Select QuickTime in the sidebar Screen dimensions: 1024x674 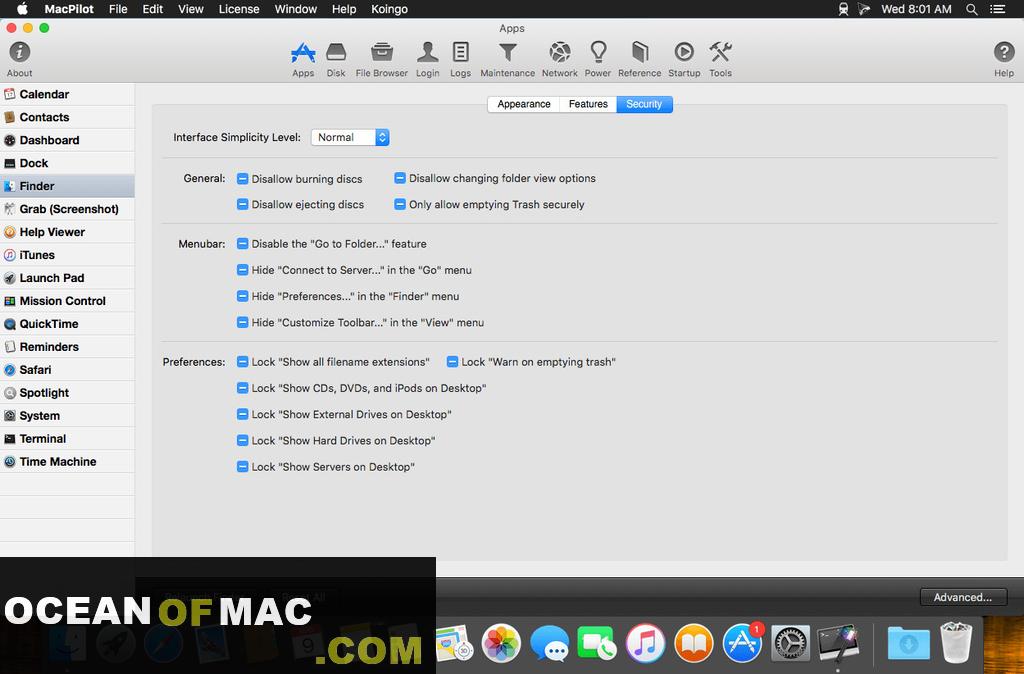[67, 324]
